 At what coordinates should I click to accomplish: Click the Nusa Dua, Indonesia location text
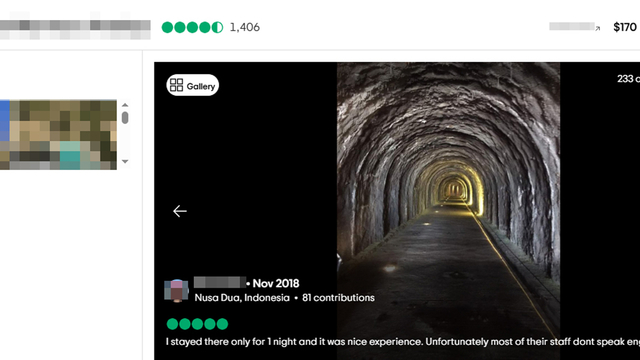point(242,298)
